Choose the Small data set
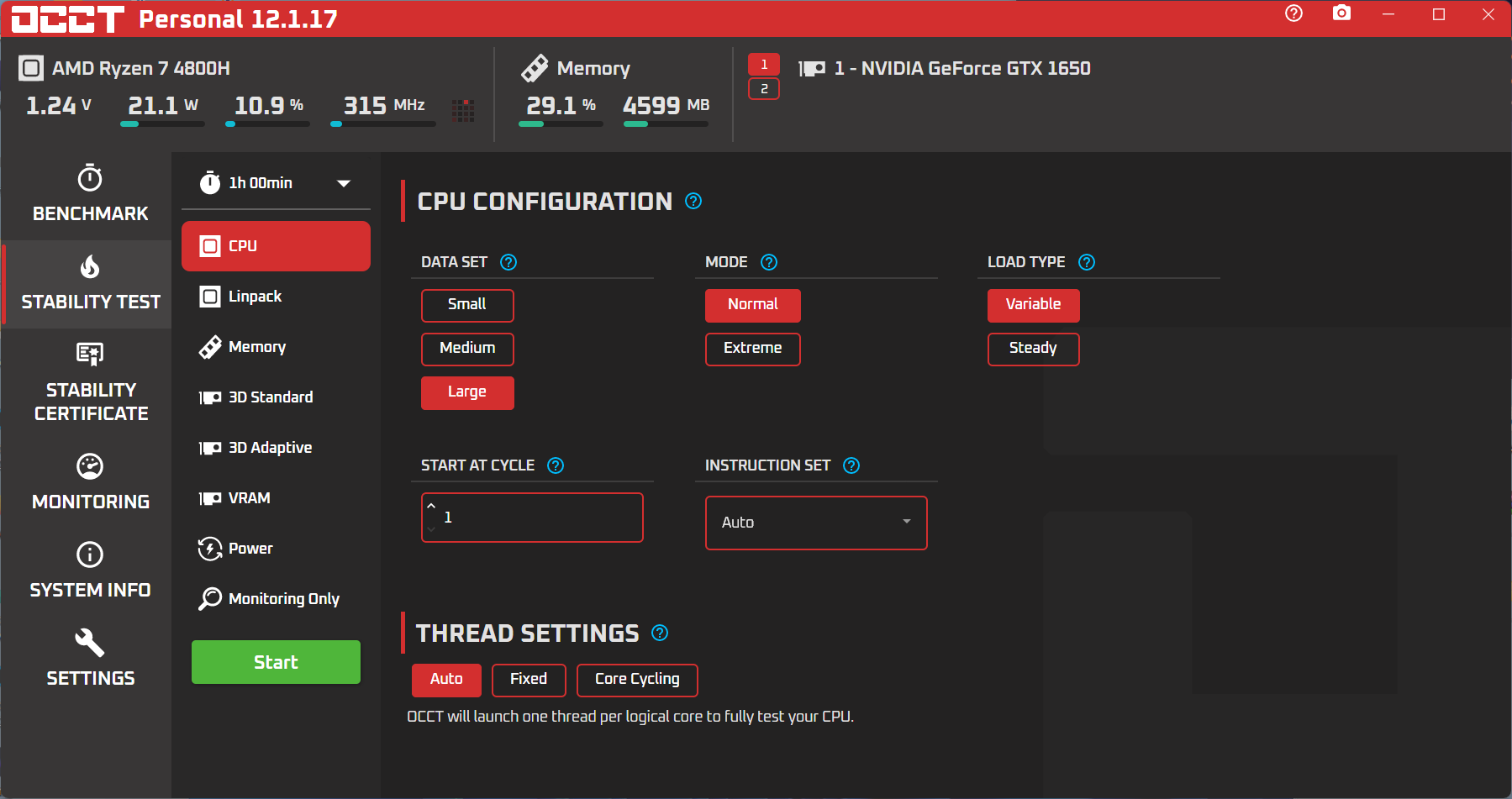The width and height of the screenshot is (1512, 799). [467, 305]
